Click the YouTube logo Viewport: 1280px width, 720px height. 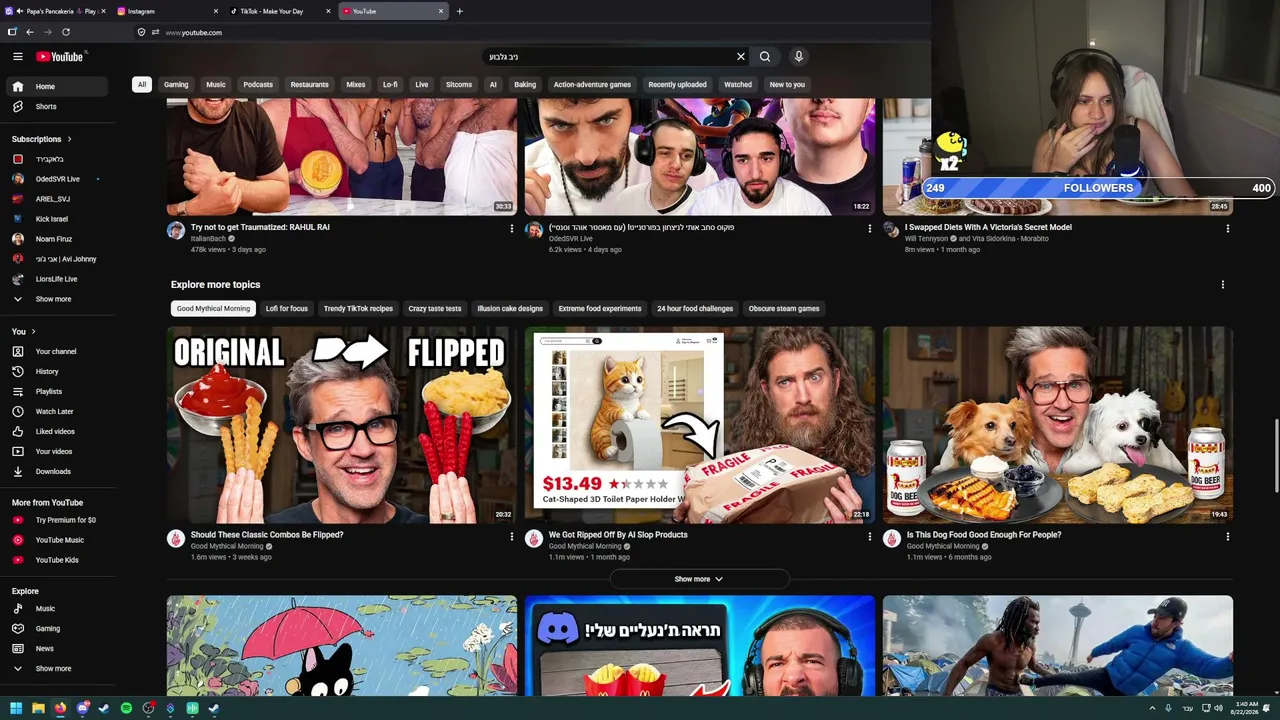tap(60, 57)
